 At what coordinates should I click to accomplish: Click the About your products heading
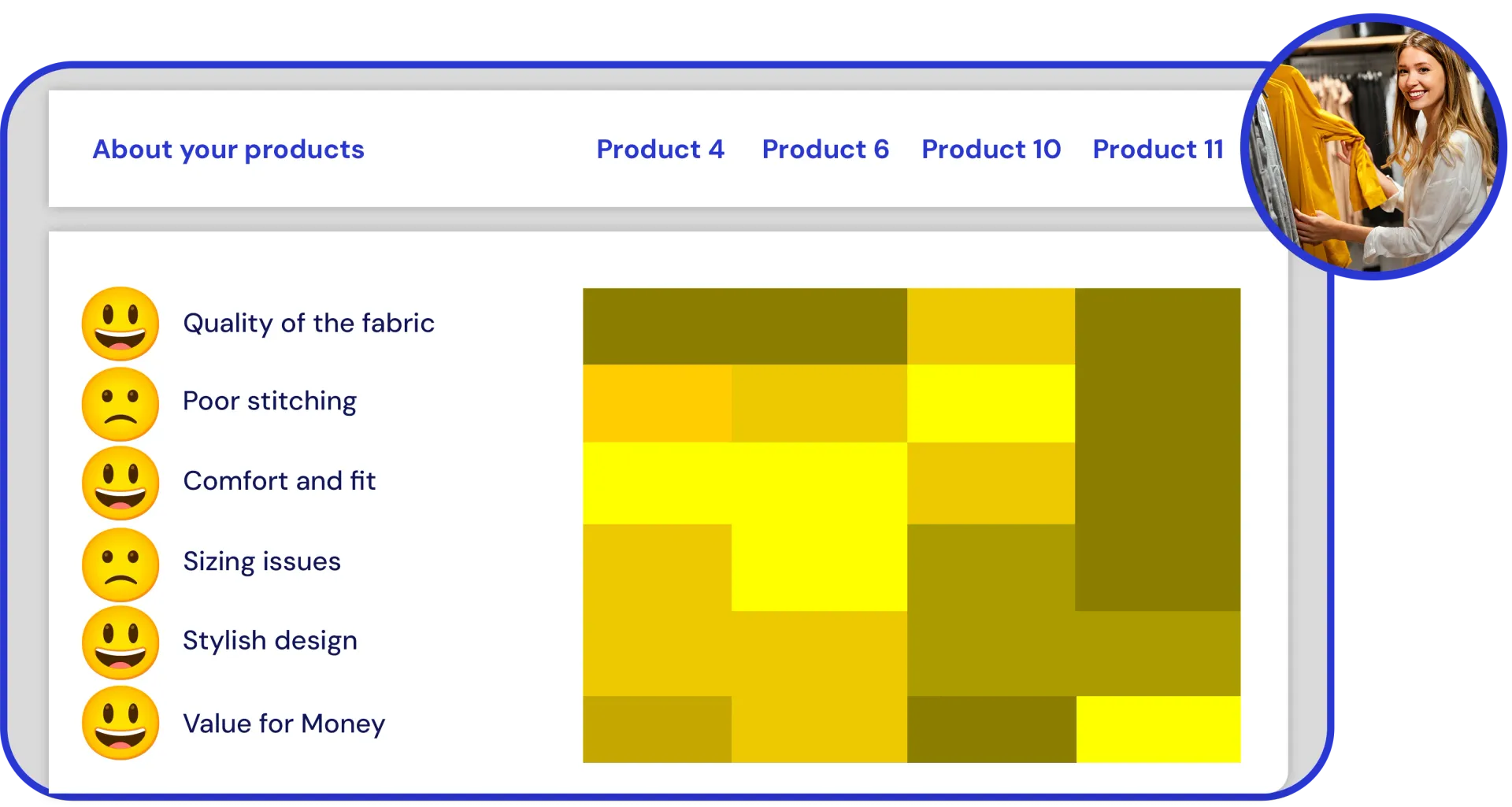pyautogui.click(x=228, y=150)
